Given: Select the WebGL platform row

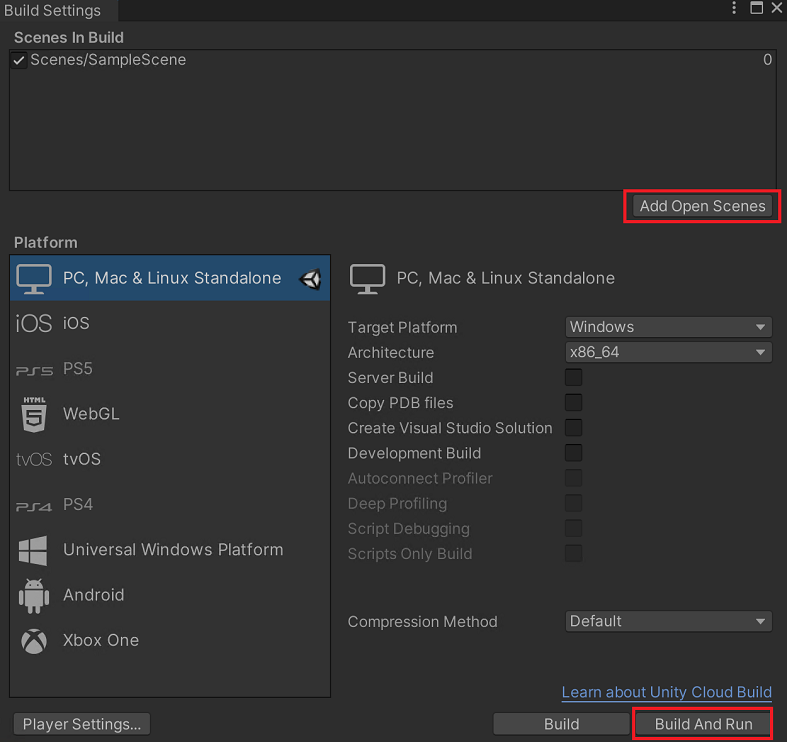Looking at the screenshot, I should (x=170, y=414).
